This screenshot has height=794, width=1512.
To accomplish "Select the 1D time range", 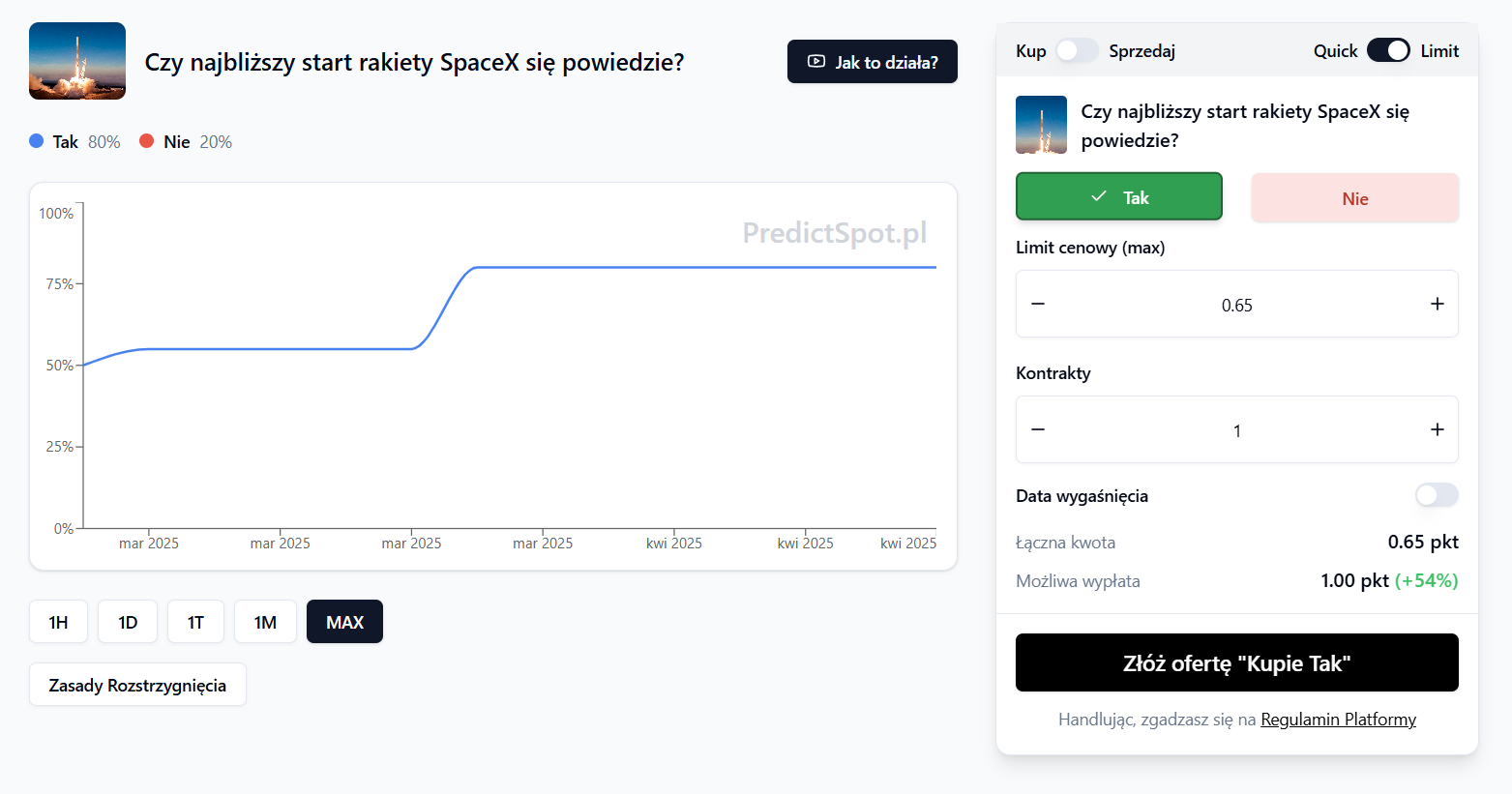I will [128, 622].
